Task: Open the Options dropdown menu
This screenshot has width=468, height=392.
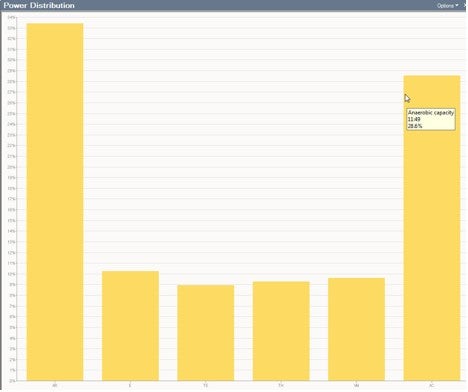Action: 447,6
